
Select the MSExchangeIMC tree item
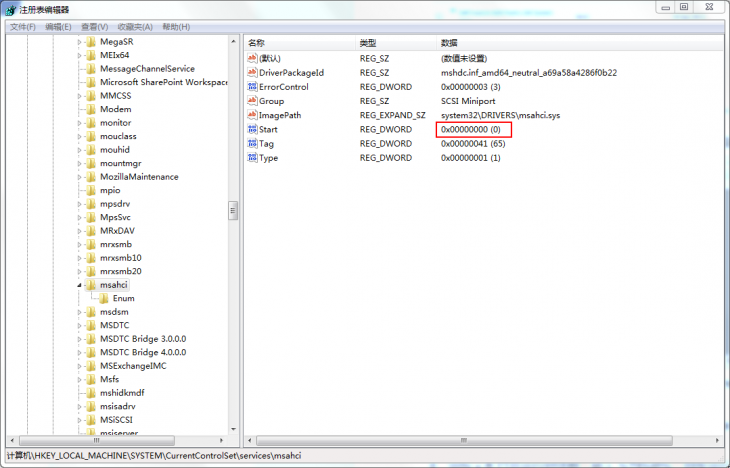click(x=133, y=366)
